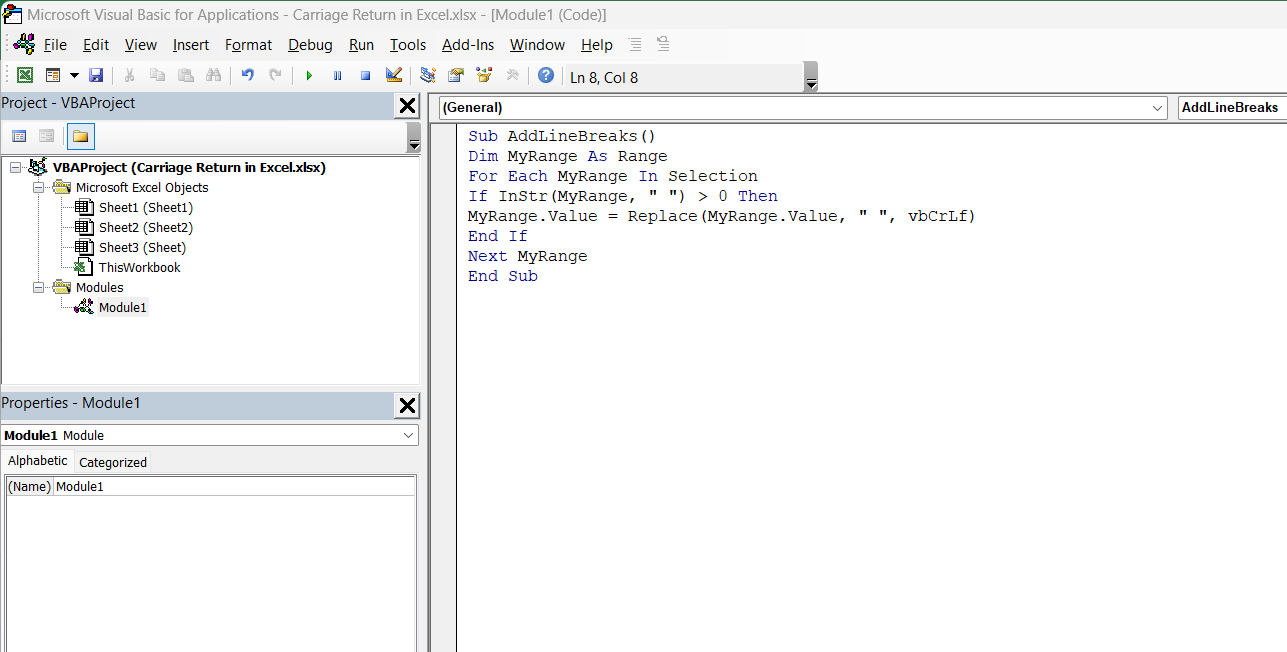Switch to the Categorized properties tab
Screen dimensions: 1287x652
113,462
